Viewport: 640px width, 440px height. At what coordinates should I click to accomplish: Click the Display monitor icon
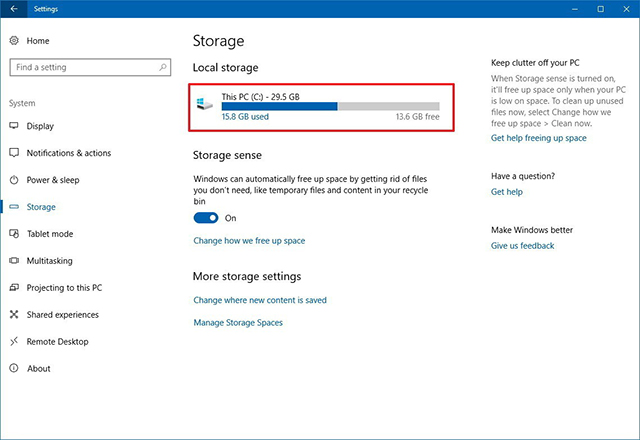tap(14, 126)
